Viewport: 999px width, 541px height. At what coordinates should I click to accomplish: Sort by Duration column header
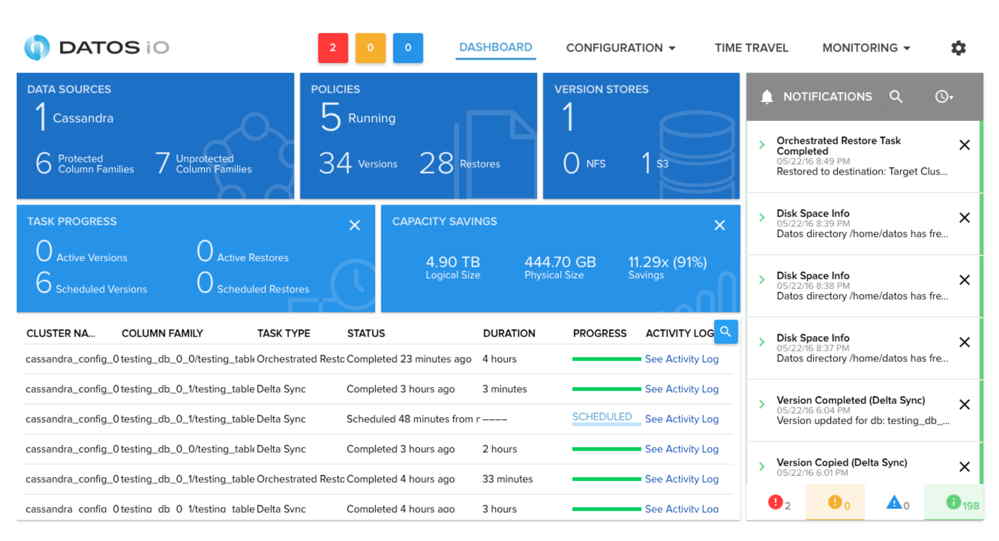(509, 333)
